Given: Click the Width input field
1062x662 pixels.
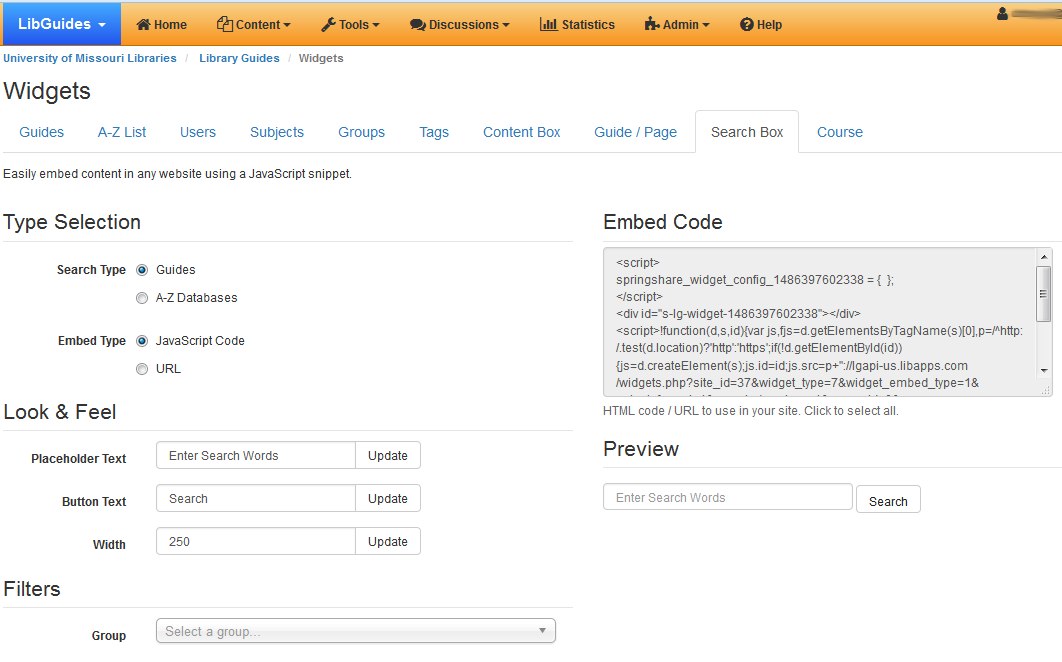Looking at the screenshot, I should (x=256, y=541).
